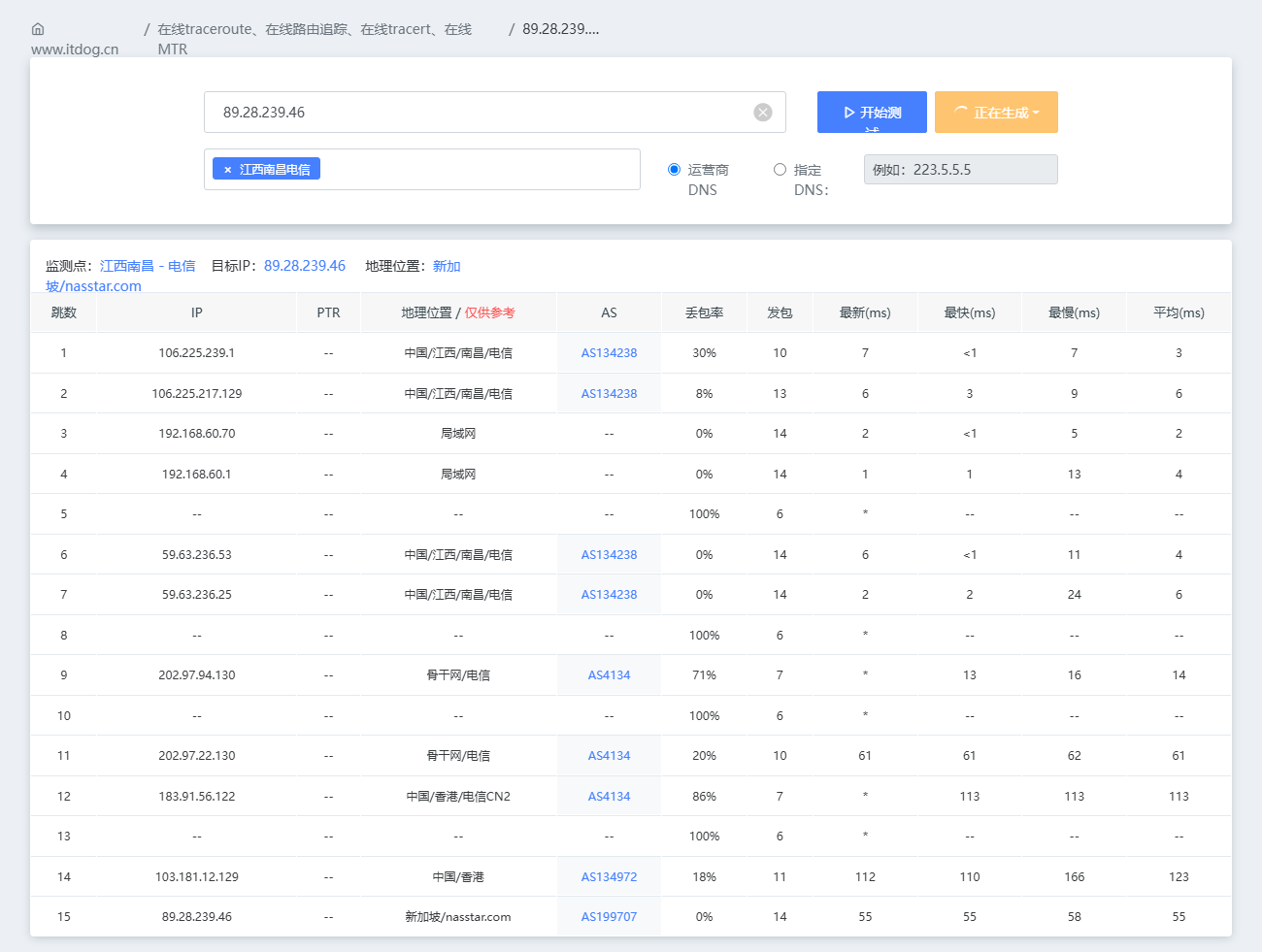Click the 丢包率 column header
Screen dimensions: 1262x952
click(x=704, y=312)
